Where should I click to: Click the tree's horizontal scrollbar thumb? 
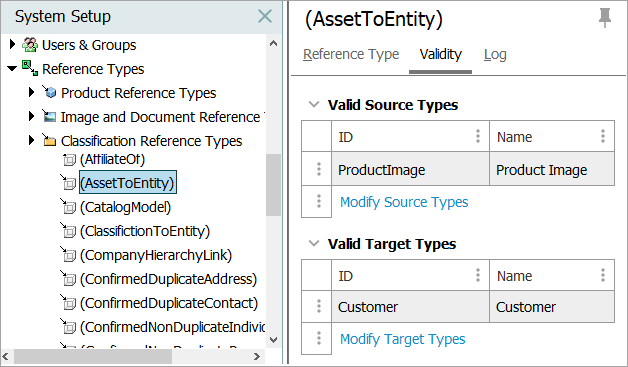pyautogui.click(x=93, y=356)
